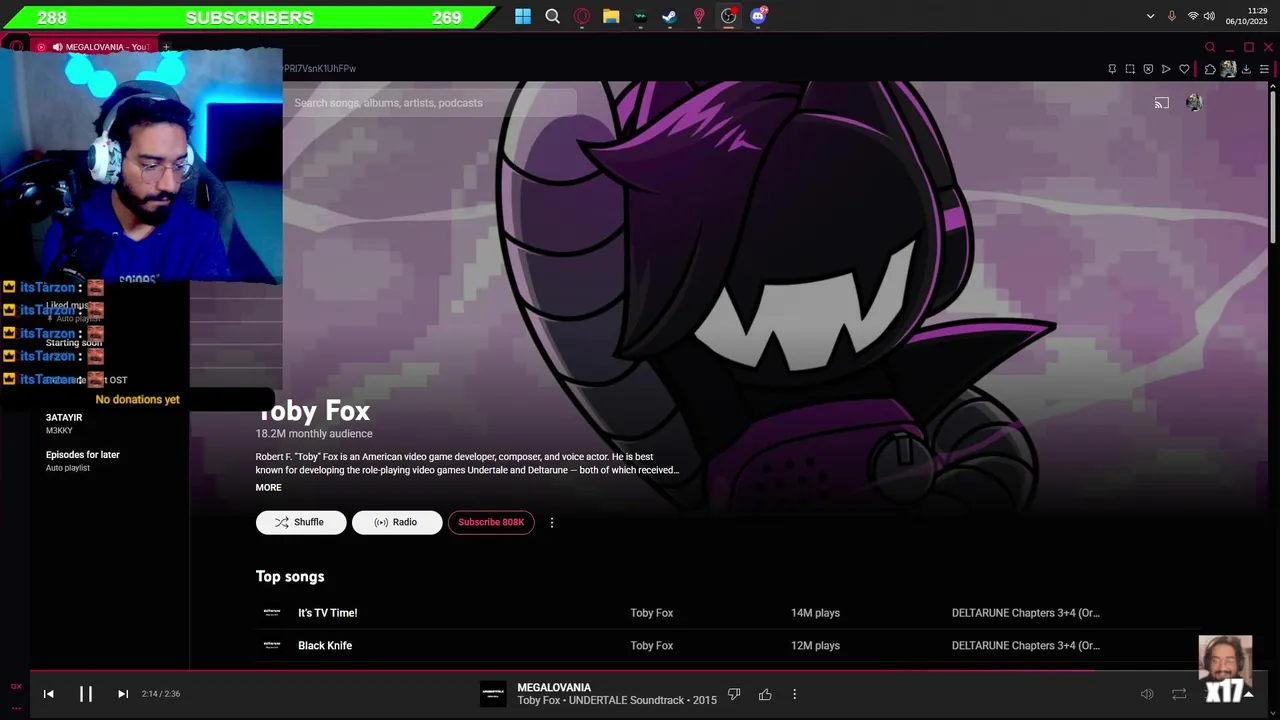
Task: Open Wi-Fi network settings in tray
Action: (x=1193, y=16)
